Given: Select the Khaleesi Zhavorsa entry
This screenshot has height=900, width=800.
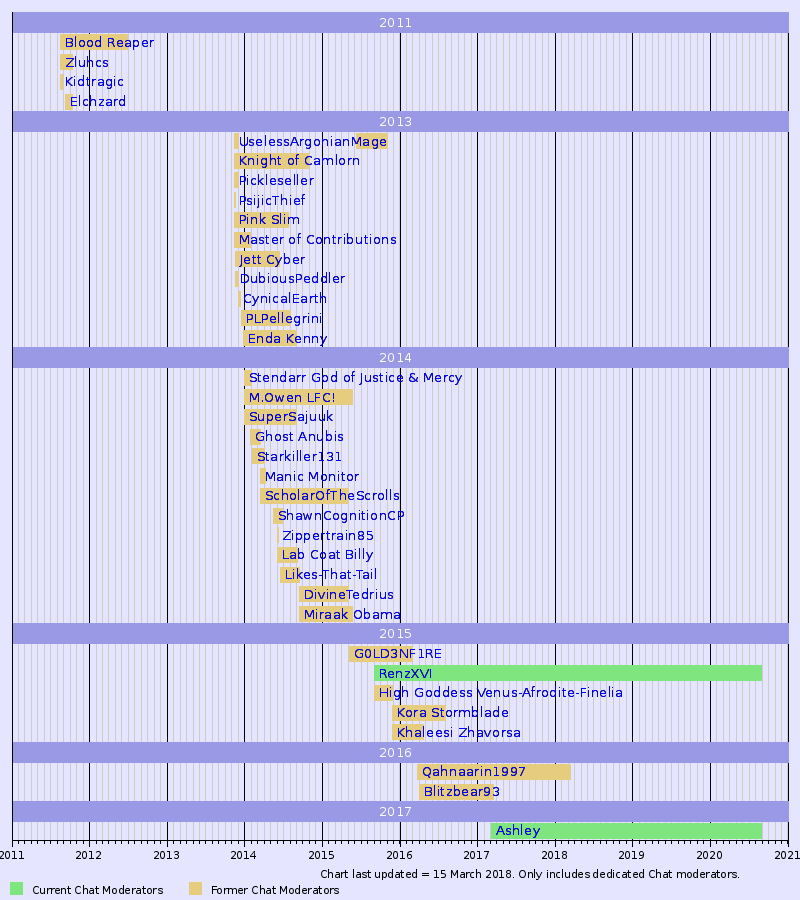Looking at the screenshot, I should click(459, 732).
